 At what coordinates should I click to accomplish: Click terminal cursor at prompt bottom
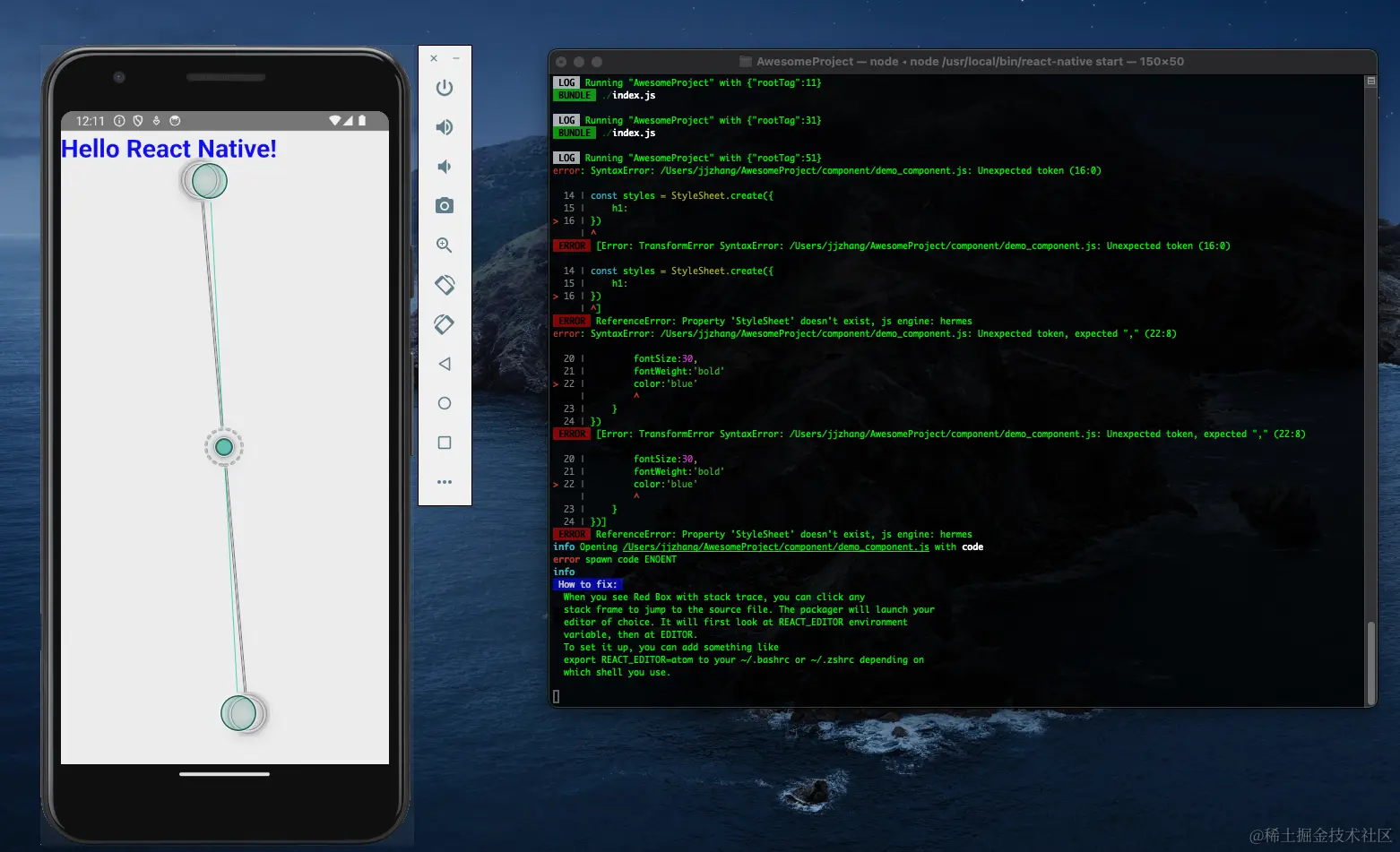coord(557,696)
